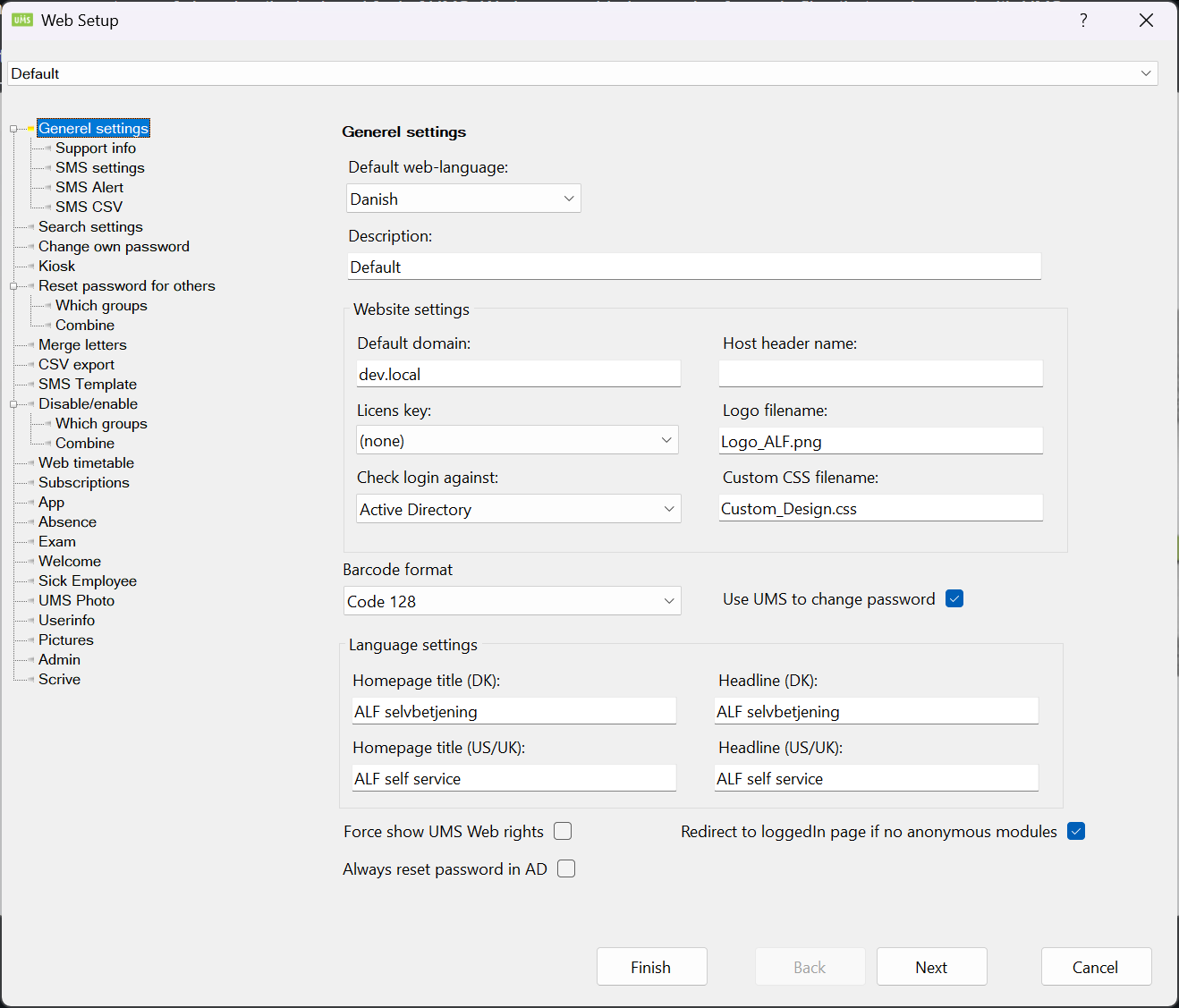
Task: Click the Logo filename input field
Action: point(880,441)
